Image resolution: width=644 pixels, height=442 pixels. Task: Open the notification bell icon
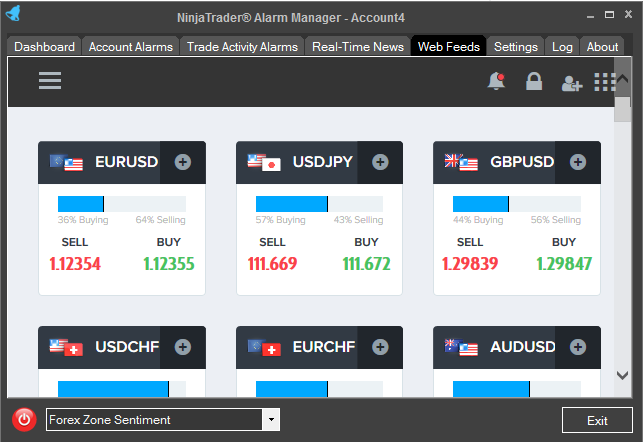[x=496, y=81]
